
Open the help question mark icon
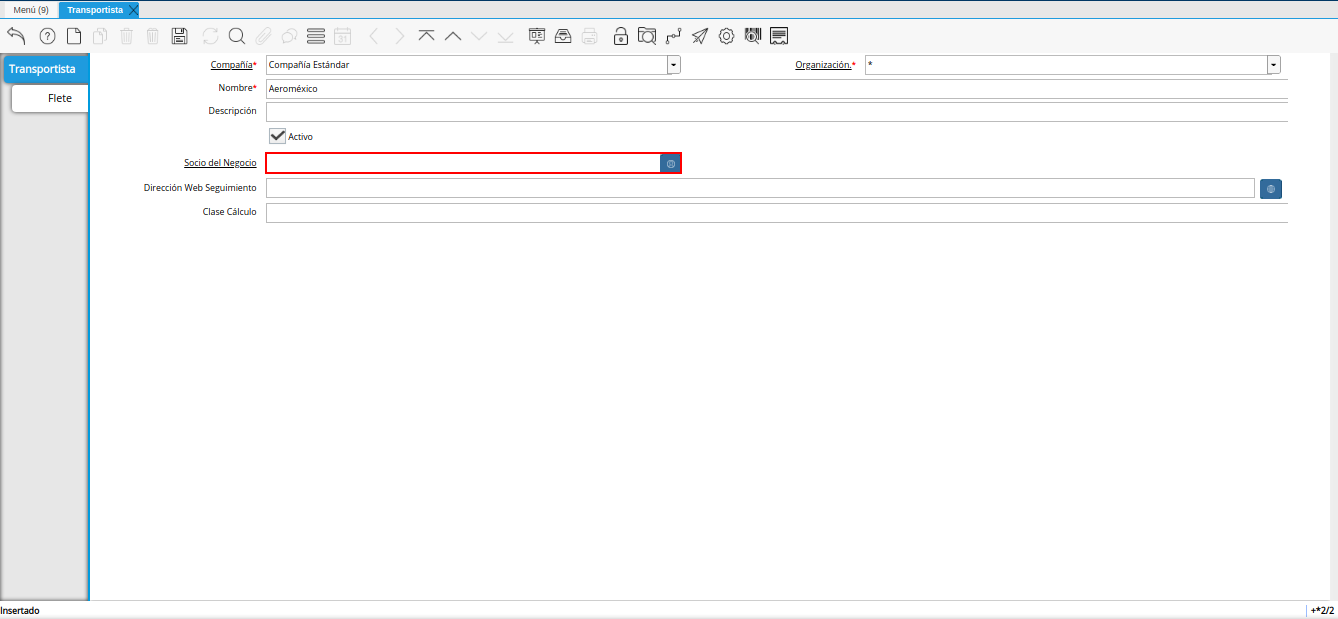pyautogui.click(x=47, y=36)
